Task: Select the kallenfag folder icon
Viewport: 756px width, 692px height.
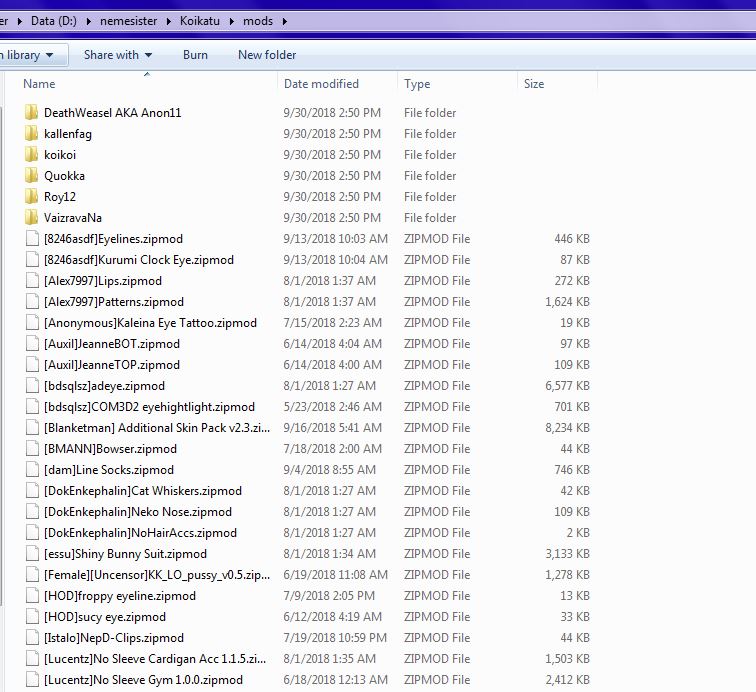Action: (31, 134)
